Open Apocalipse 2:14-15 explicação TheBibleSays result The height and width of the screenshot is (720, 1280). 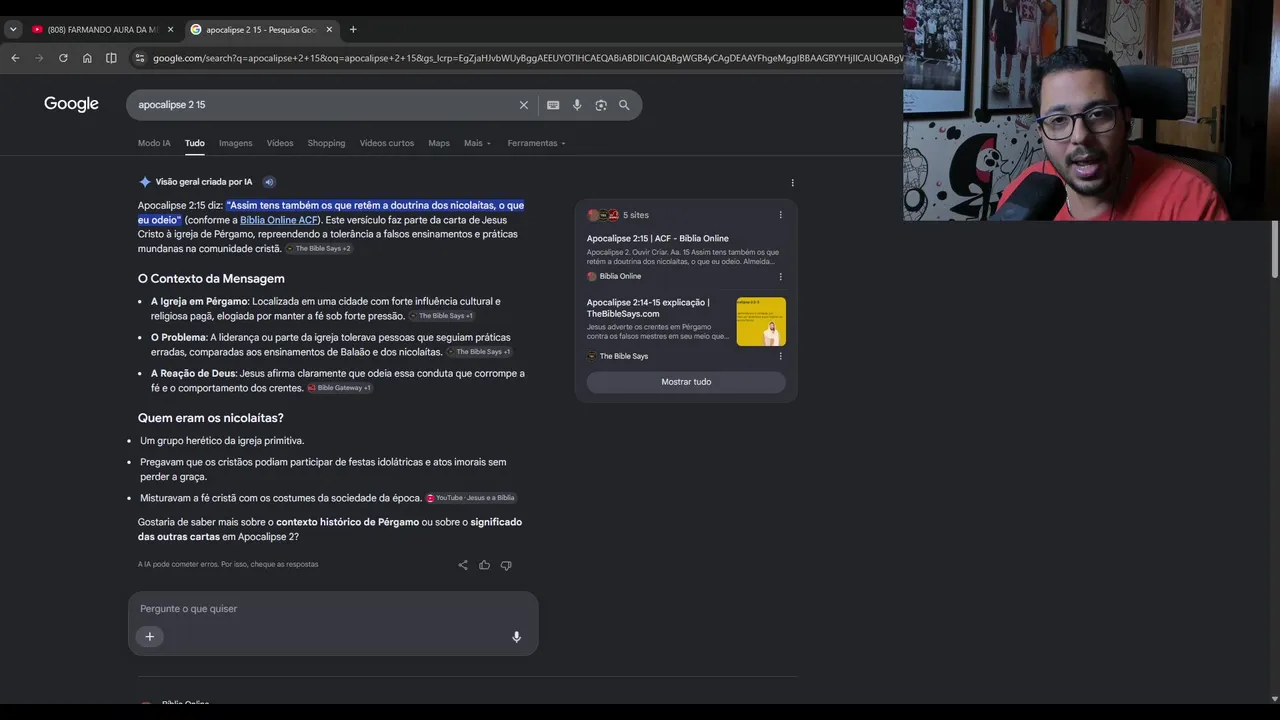click(x=648, y=308)
